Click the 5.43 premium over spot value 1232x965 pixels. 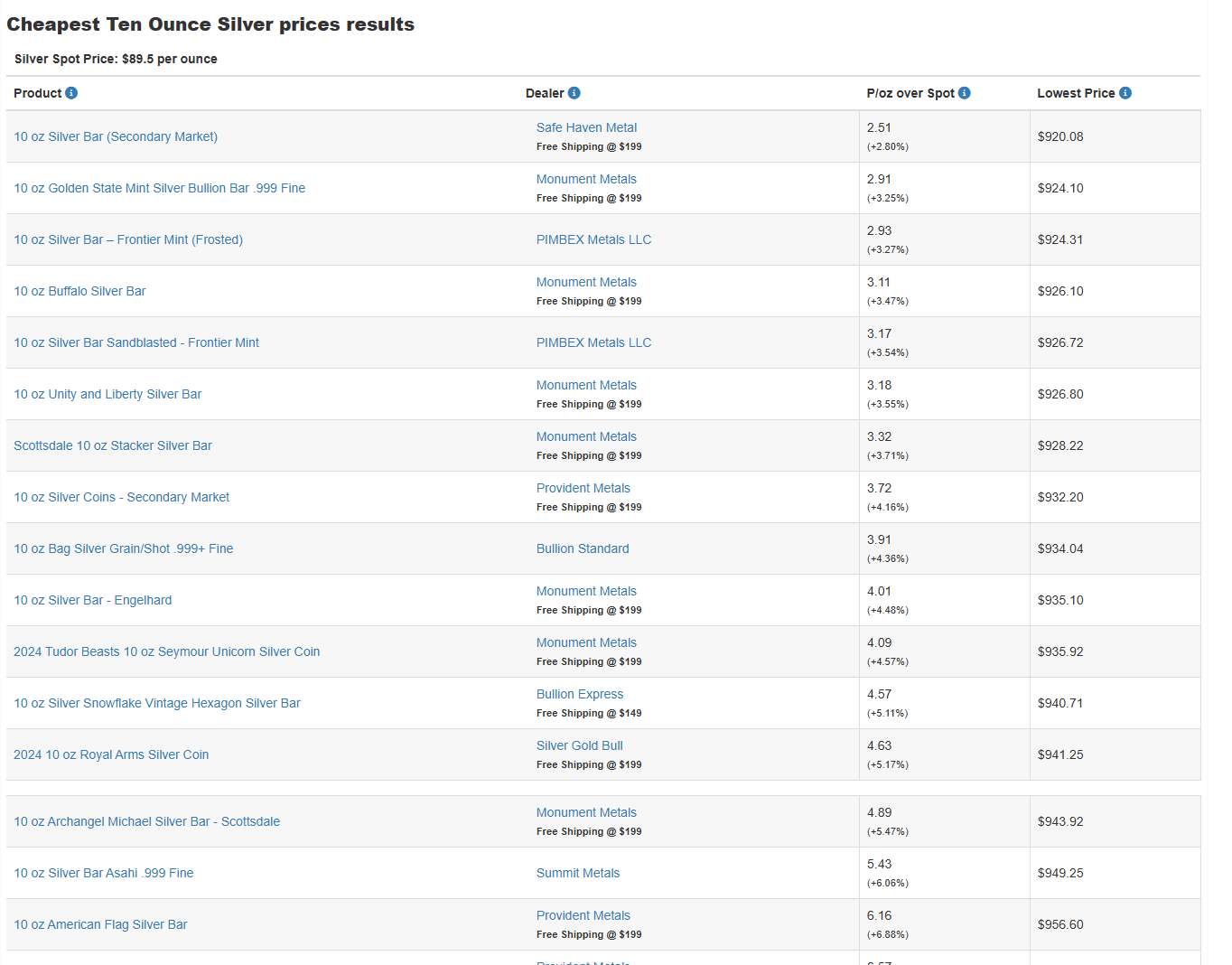coord(879,864)
